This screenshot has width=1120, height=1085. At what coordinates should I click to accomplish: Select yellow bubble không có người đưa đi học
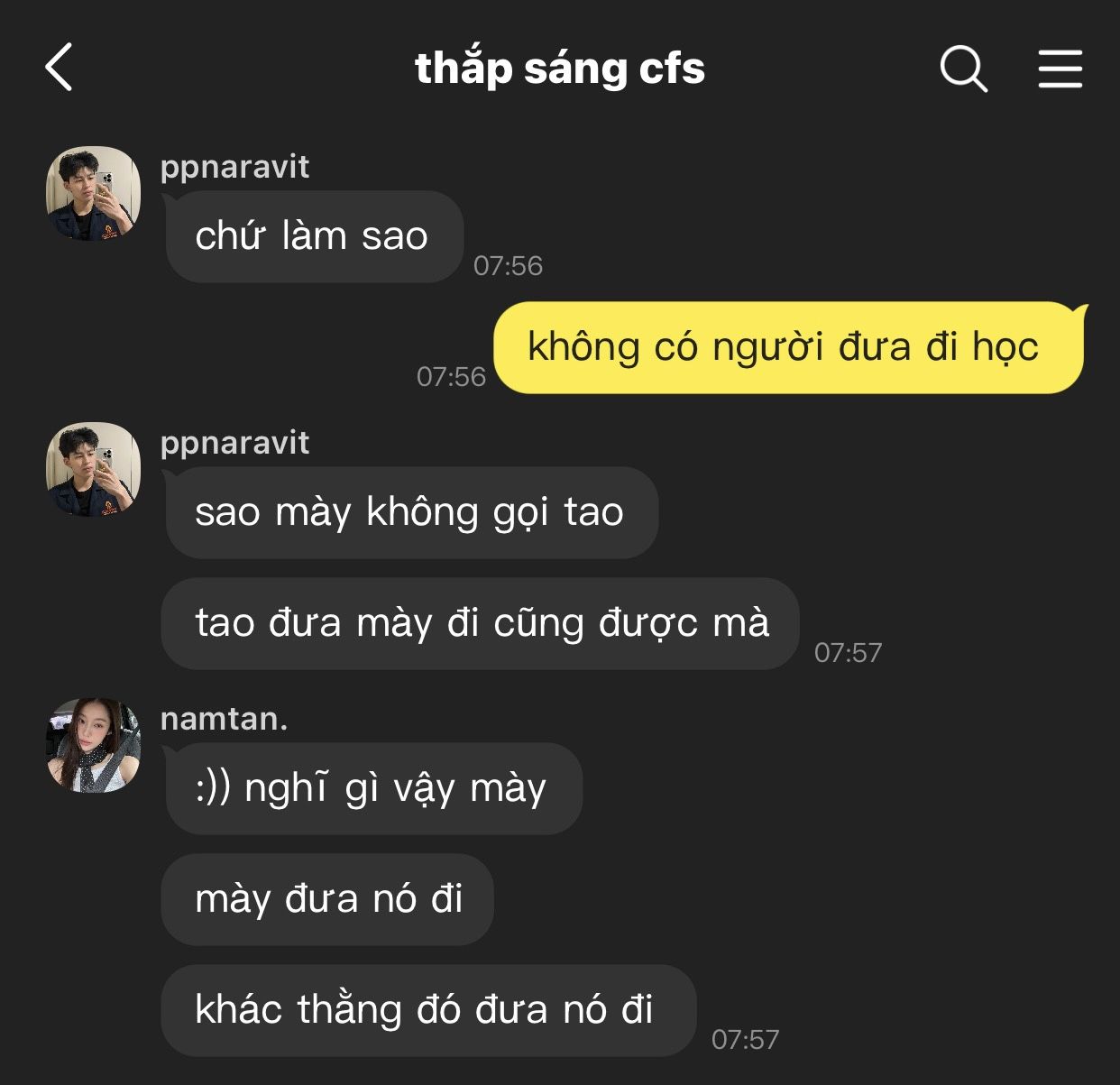[x=789, y=348]
